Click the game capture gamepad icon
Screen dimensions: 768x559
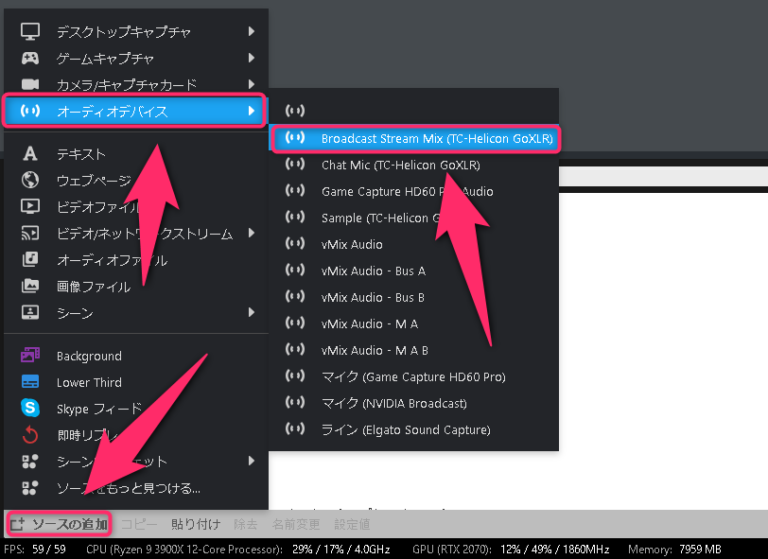click(30, 58)
